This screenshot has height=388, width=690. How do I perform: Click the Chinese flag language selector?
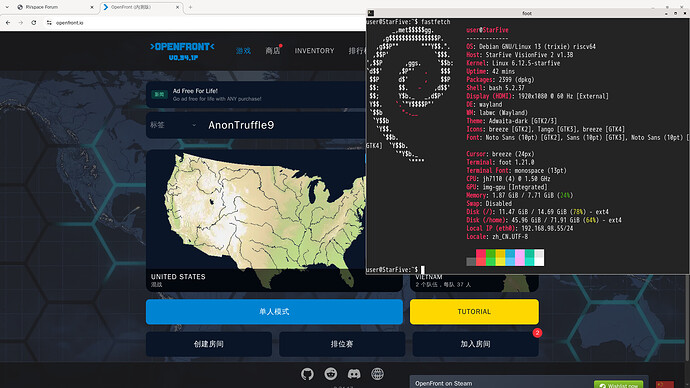pyautogui.click(x=664, y=384)
